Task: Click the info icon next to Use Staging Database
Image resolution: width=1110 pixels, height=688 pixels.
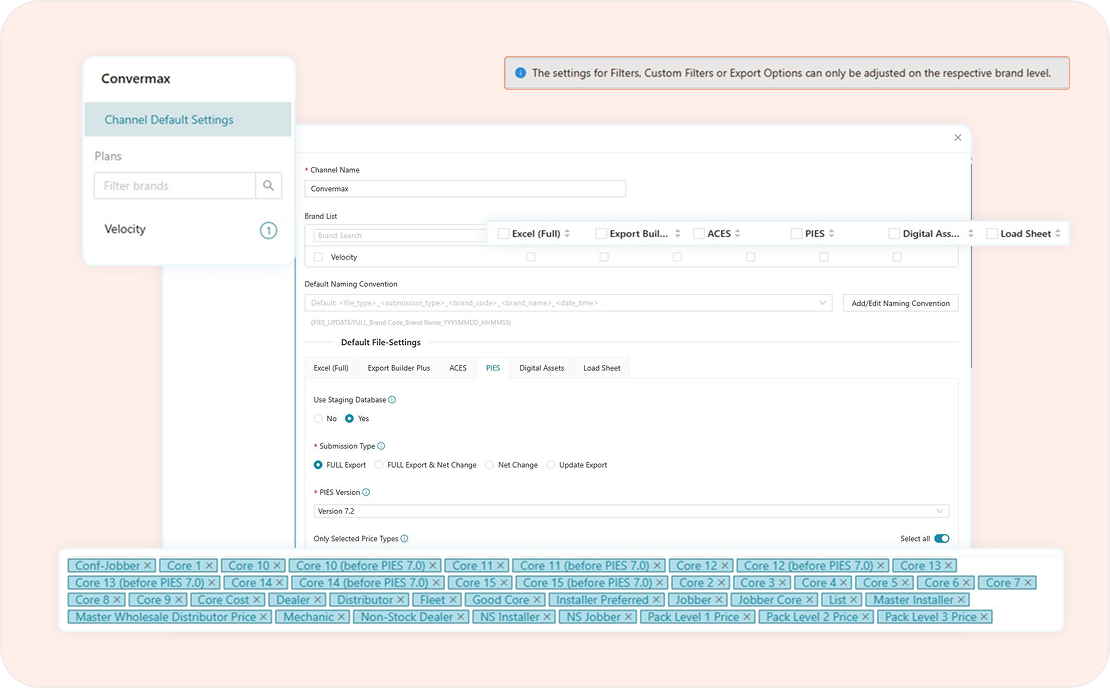Action: point(392,400)
